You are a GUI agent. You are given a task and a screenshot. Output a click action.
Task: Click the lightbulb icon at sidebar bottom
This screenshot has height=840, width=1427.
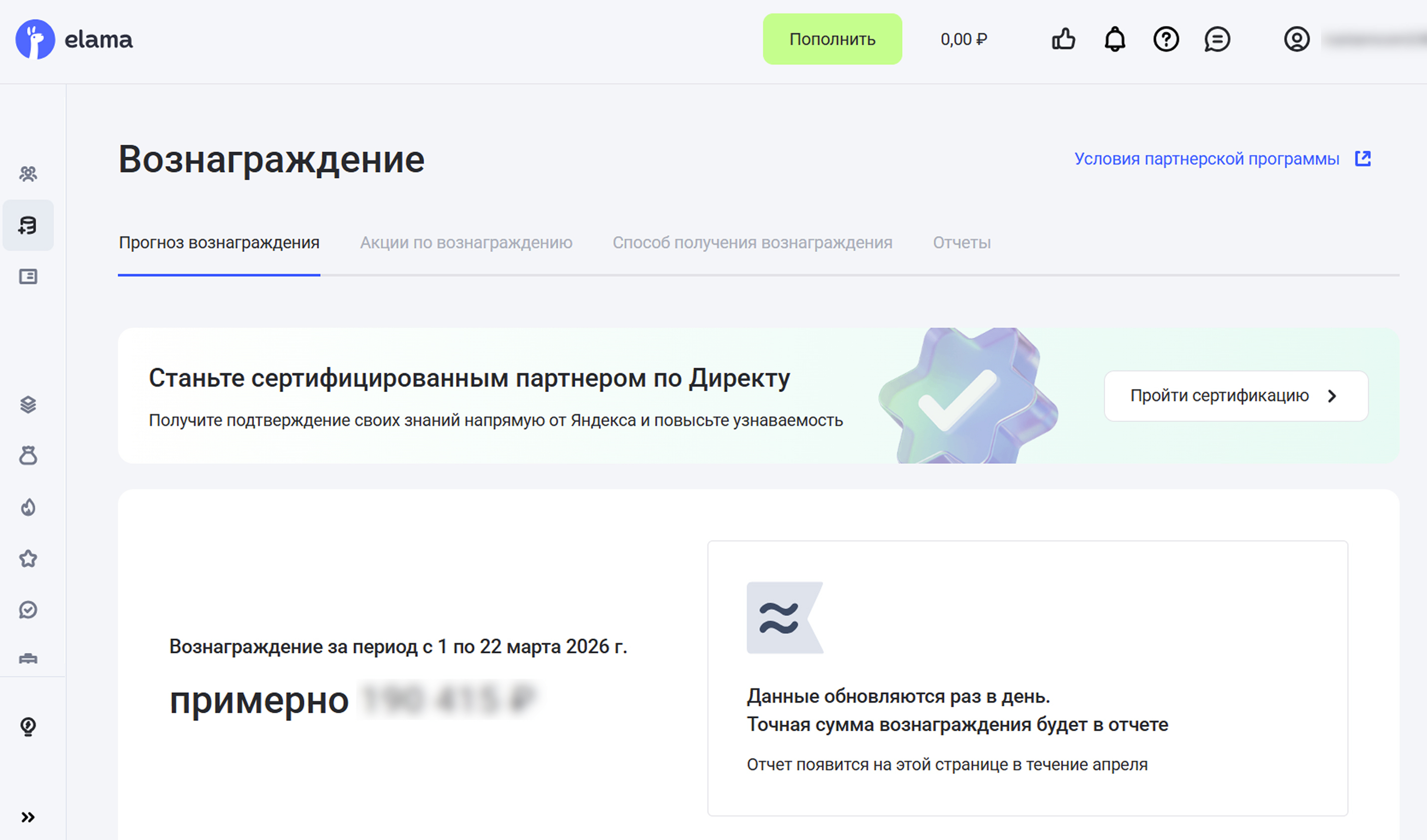pyautogui.click(x=28, y=727)
